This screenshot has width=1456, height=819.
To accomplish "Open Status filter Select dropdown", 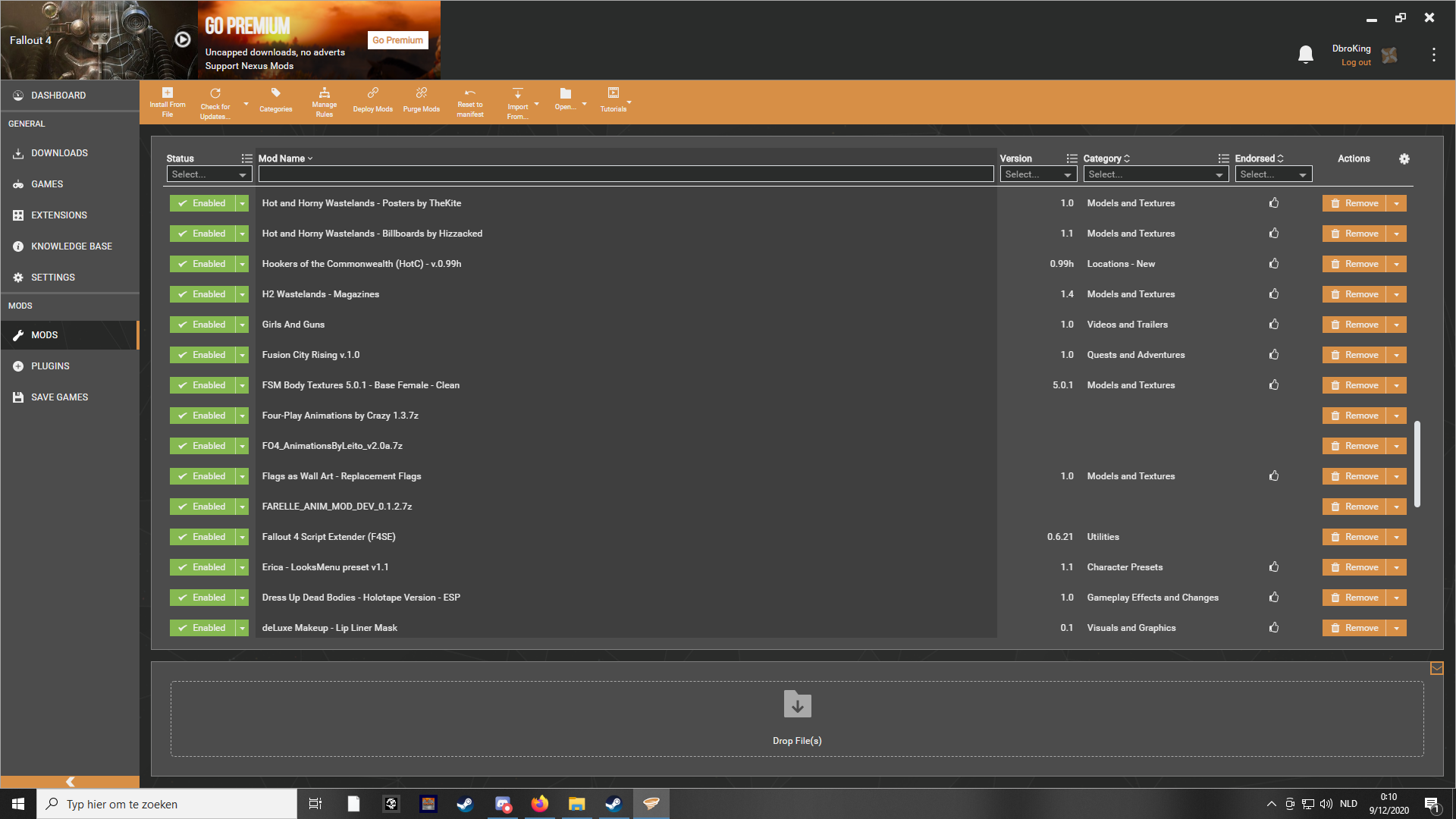I will (x=209, y=174).
